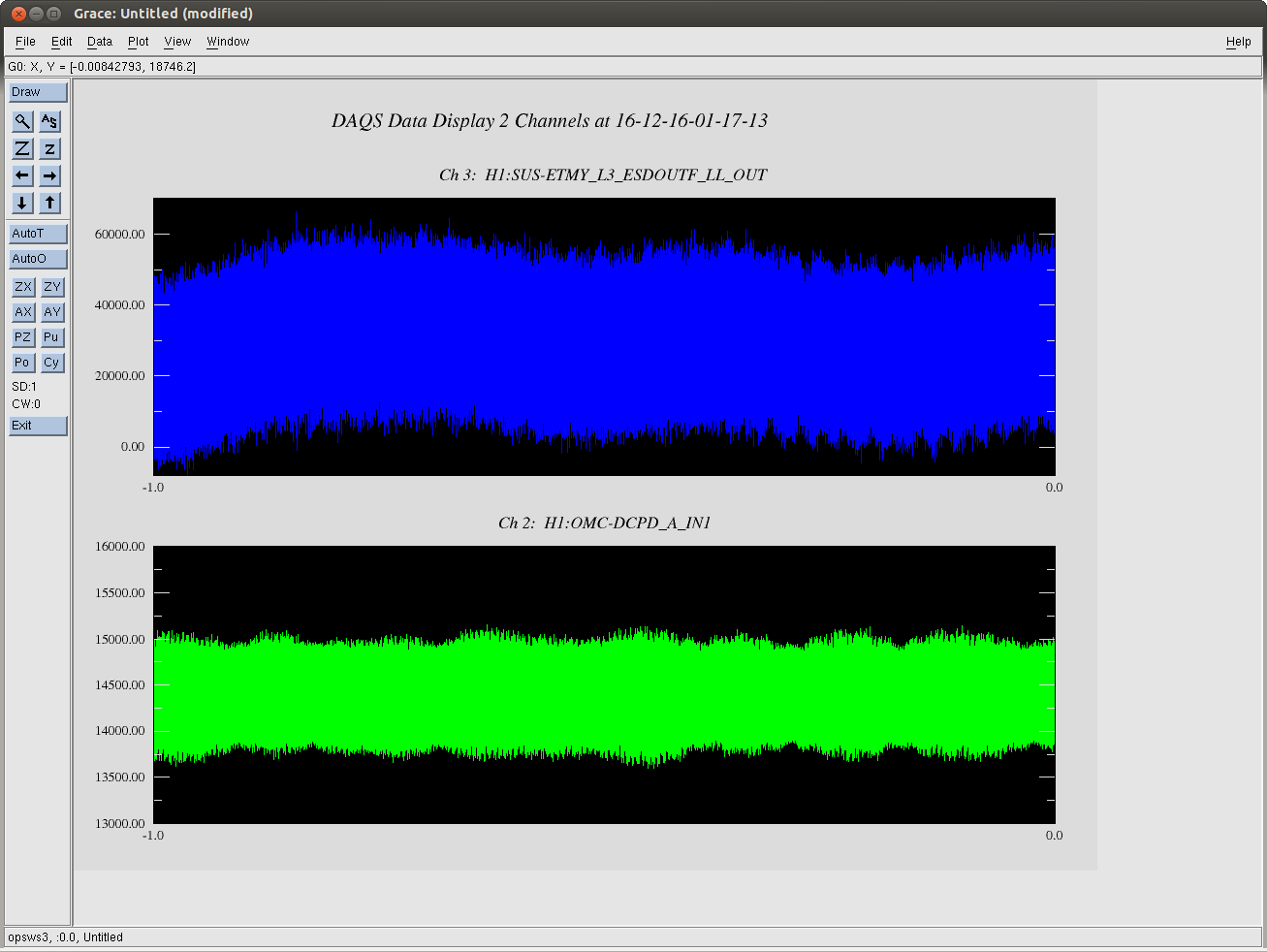Click the SD:1 indicator

point(24,387)
